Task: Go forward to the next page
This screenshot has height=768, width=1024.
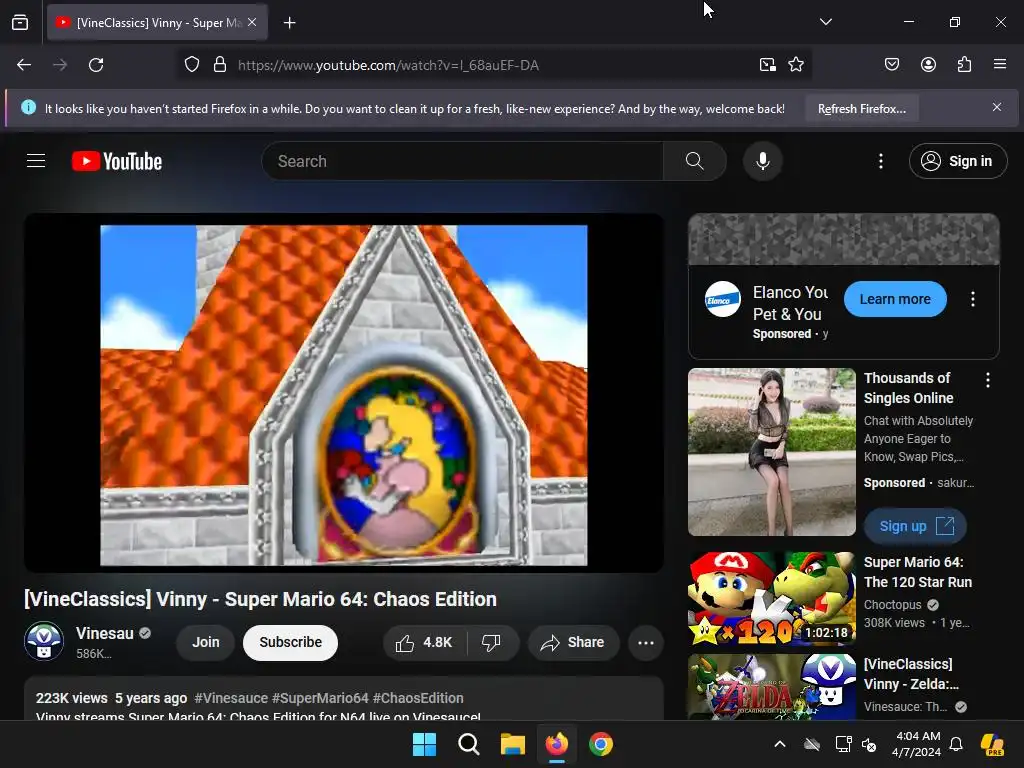Action: tap(60, 65)
